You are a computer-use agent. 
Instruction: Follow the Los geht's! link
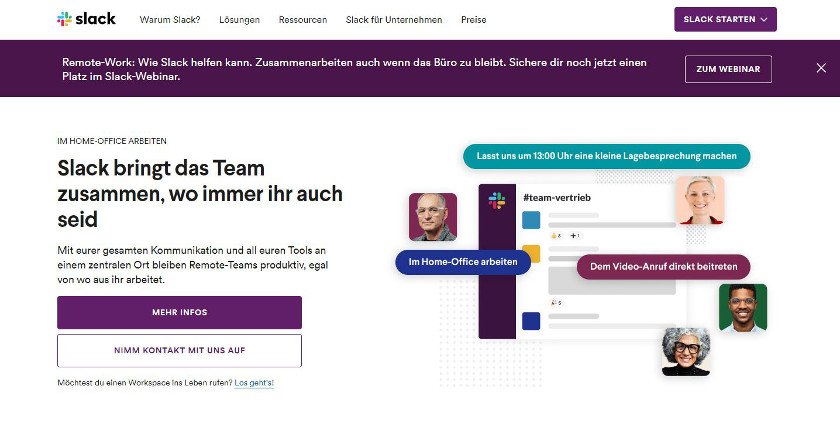(x=254, y=383)
